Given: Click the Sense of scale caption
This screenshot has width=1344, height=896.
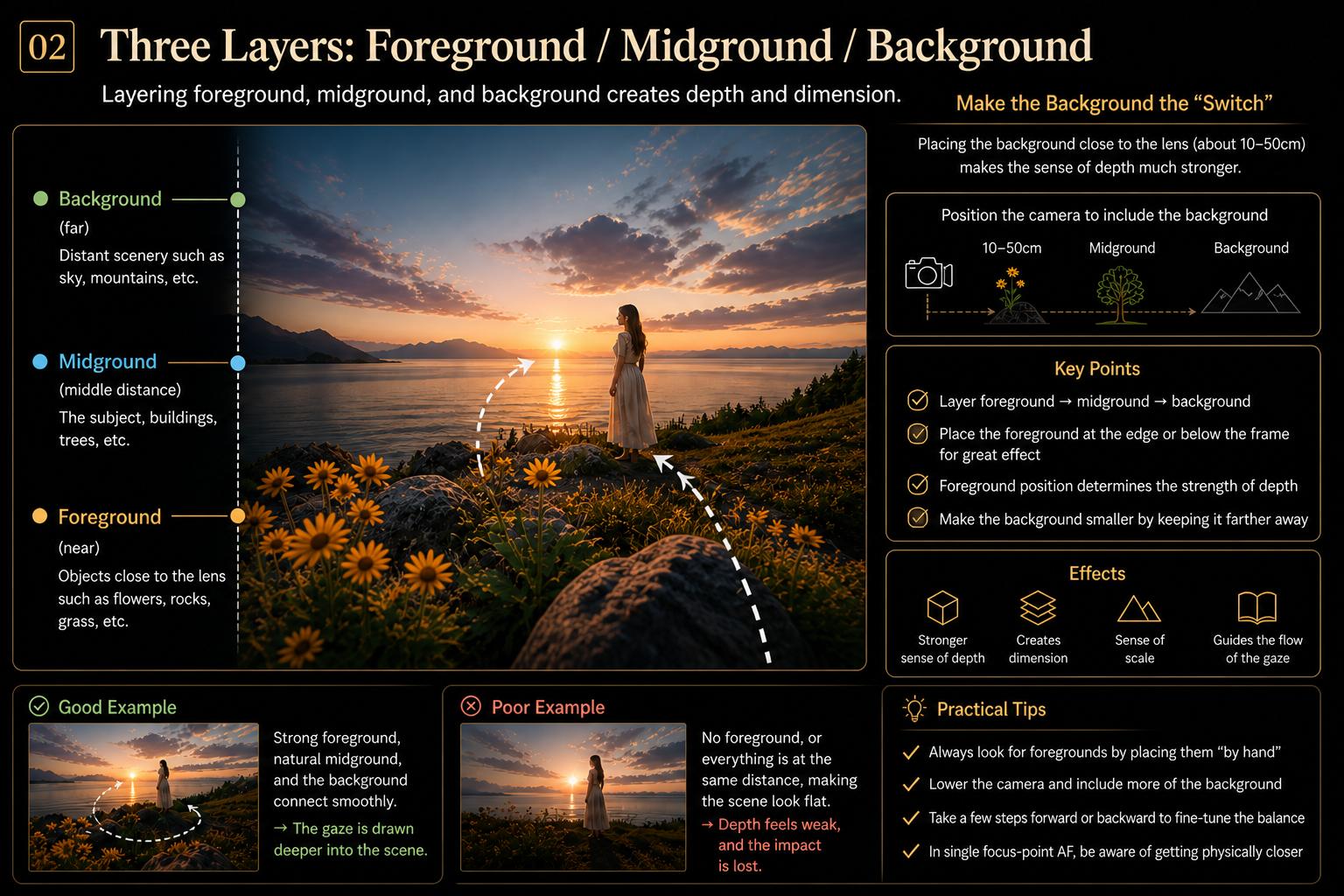Looking at the screenshot, I should click(x=1139, y=649).
